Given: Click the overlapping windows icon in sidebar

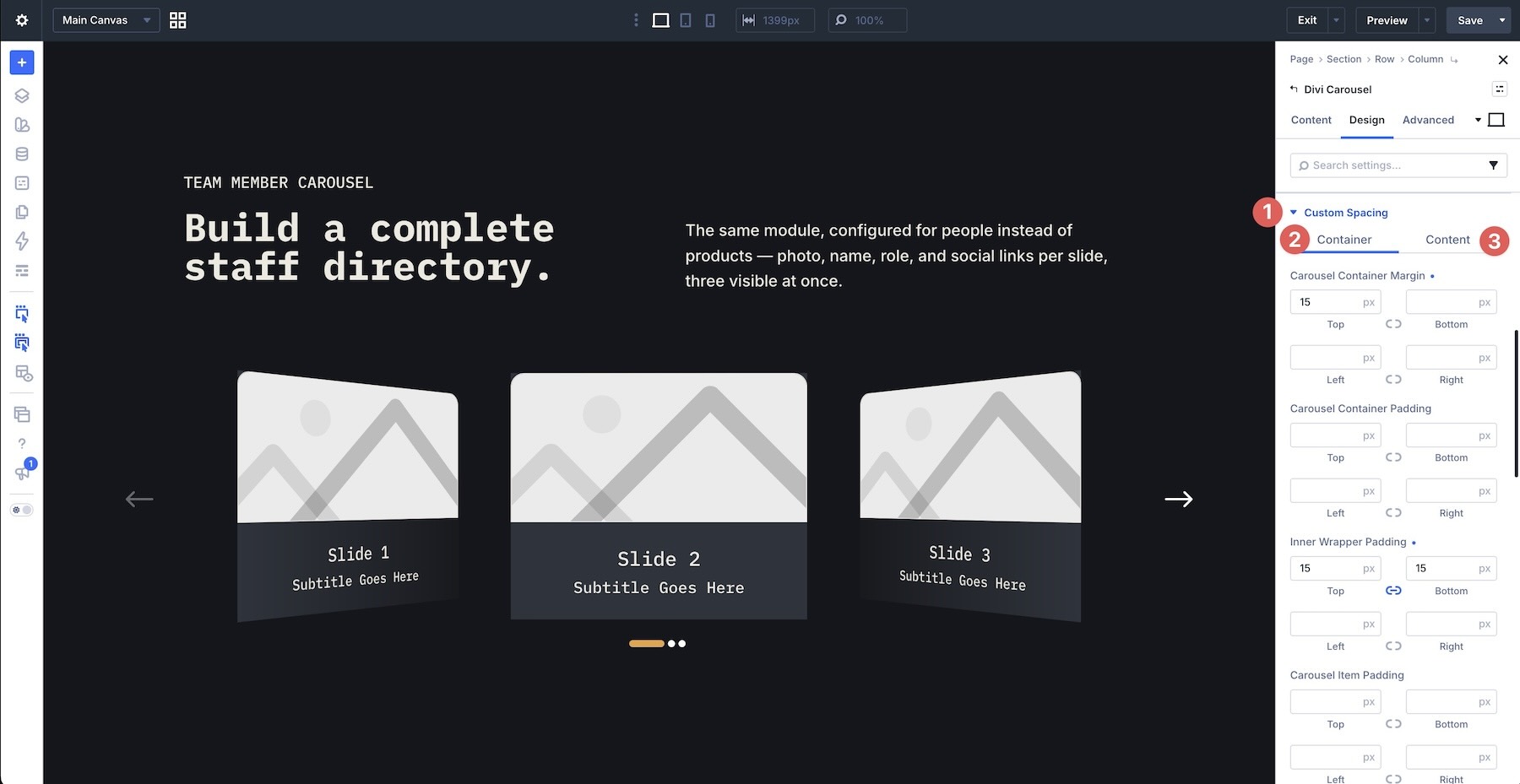Looking at the screenshot, I should coord(22,414).
